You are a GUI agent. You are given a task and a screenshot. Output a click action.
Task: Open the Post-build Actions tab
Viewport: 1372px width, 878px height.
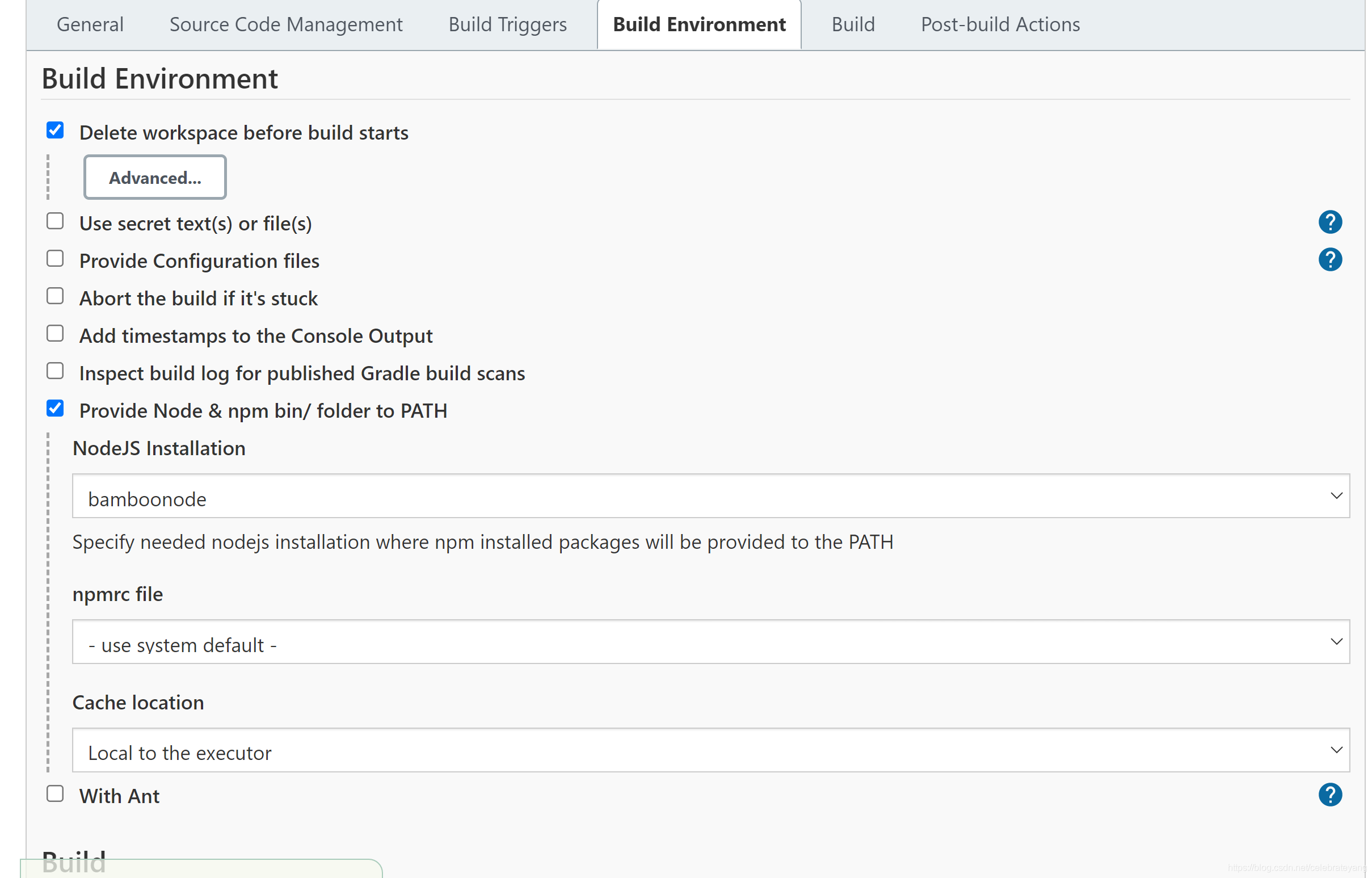tap(999, 24)
